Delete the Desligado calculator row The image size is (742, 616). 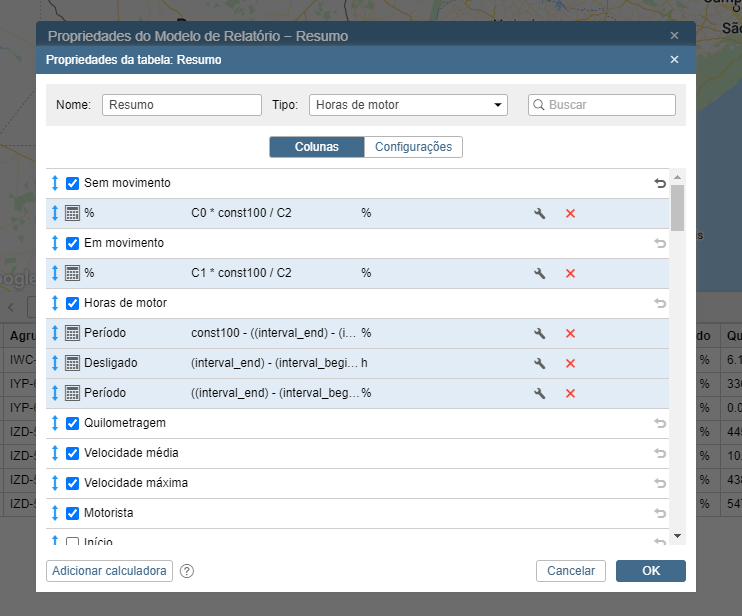570,364
